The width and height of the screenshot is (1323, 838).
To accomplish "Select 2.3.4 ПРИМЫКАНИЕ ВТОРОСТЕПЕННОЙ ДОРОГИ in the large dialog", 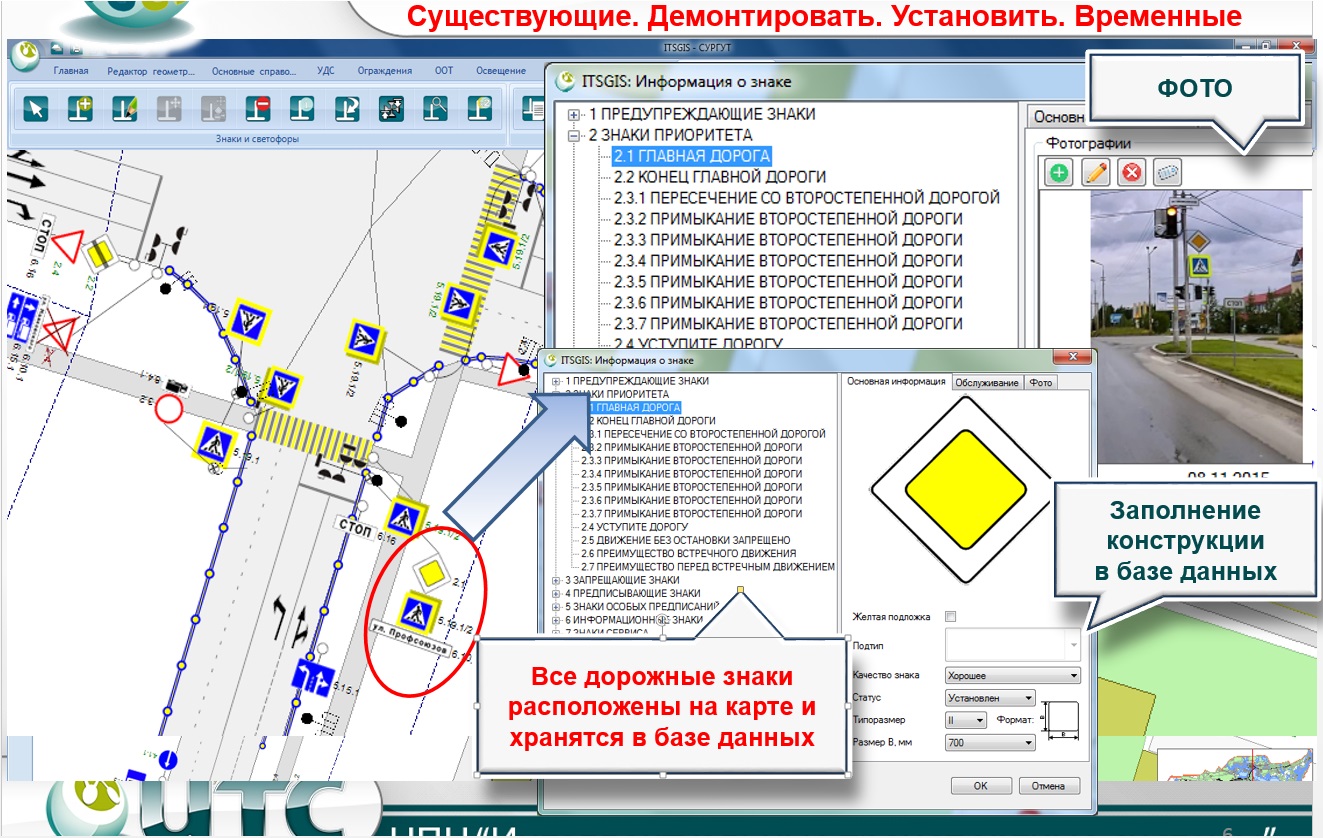I will pos(788,261).
